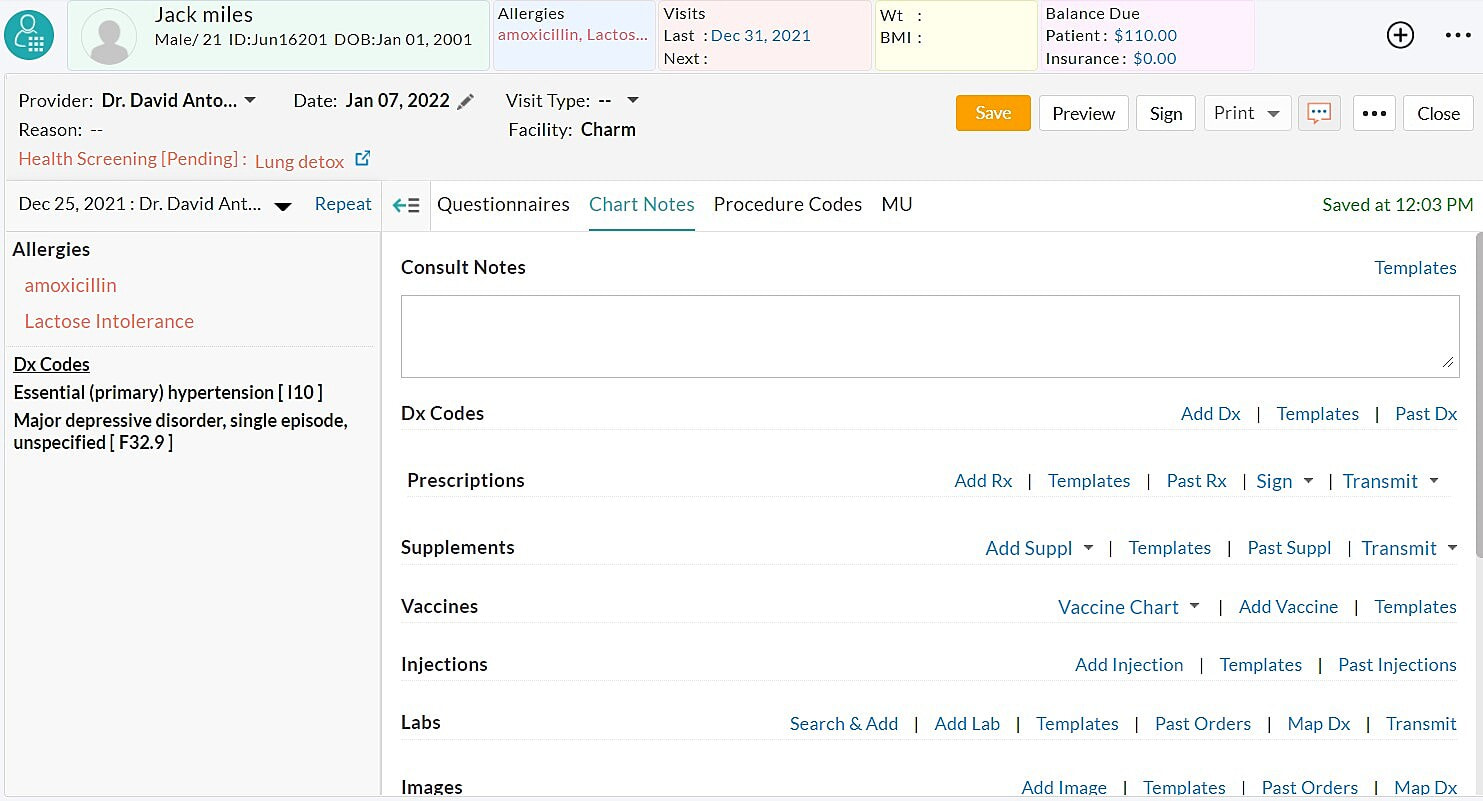This screenshot has height=801, width=1483.
Task: Click the orange Save button
Action: coord(992,113)
